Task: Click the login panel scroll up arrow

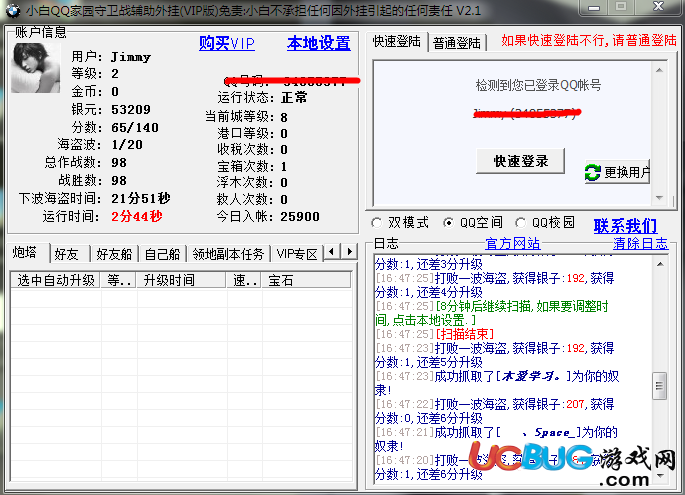Action: point(659,70)
